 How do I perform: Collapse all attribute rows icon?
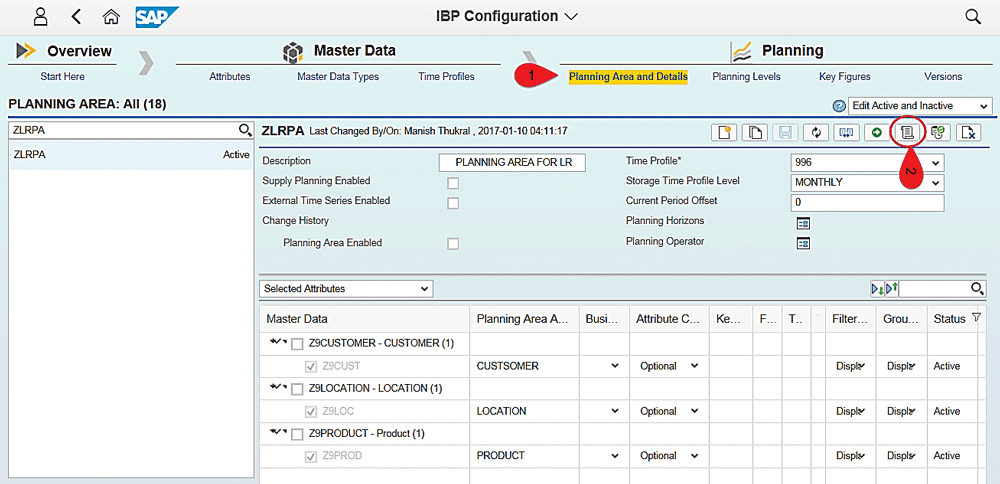892,289
